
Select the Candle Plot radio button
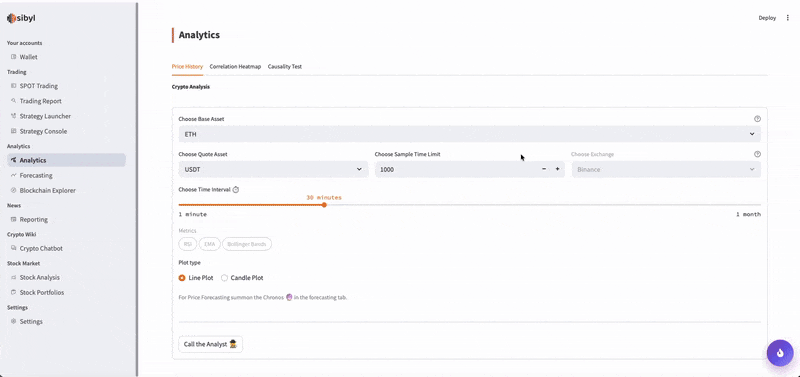[224, 278]
